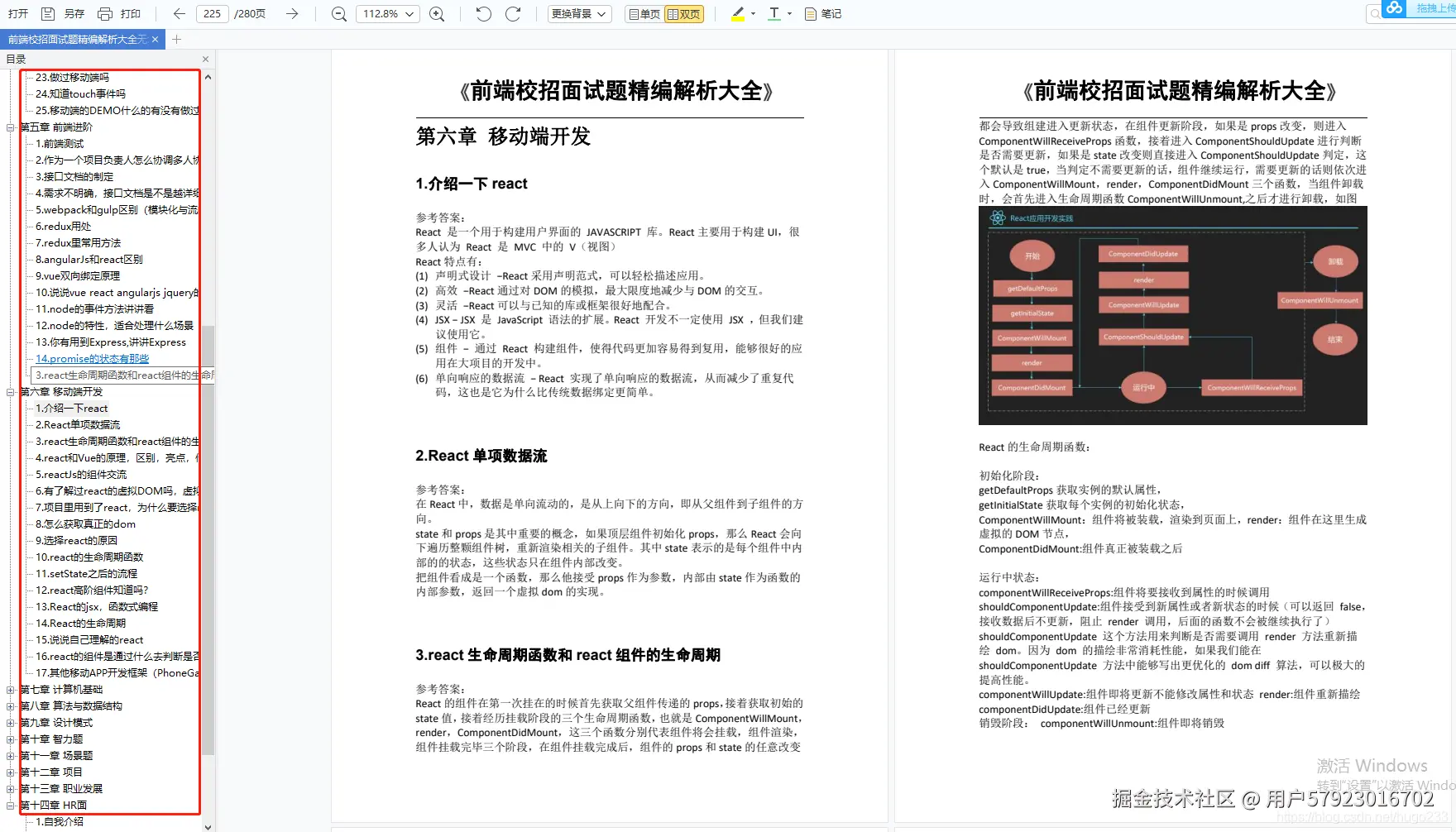Expand the 第十一章 场景题 node
The image size is (1456, 832).
11,756
